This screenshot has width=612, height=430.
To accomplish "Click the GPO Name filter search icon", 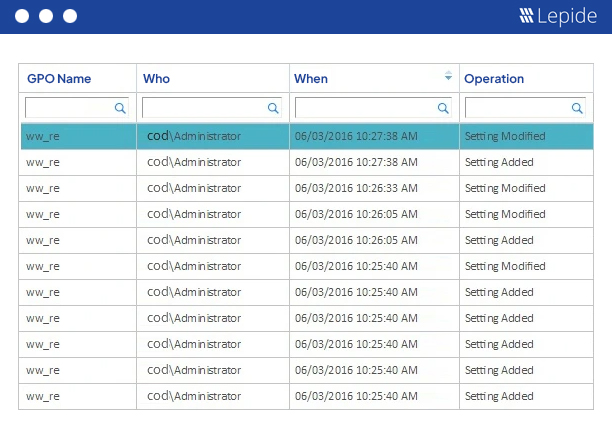I will pos(120,108).
